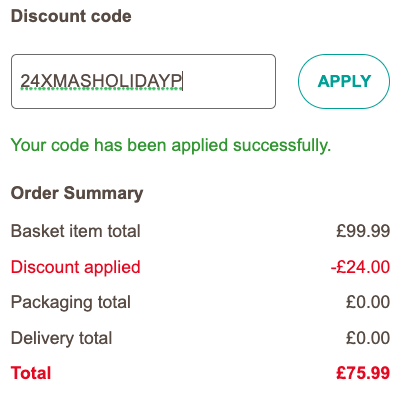Click the £75.99 final total amount

click(x=363, y=373)
